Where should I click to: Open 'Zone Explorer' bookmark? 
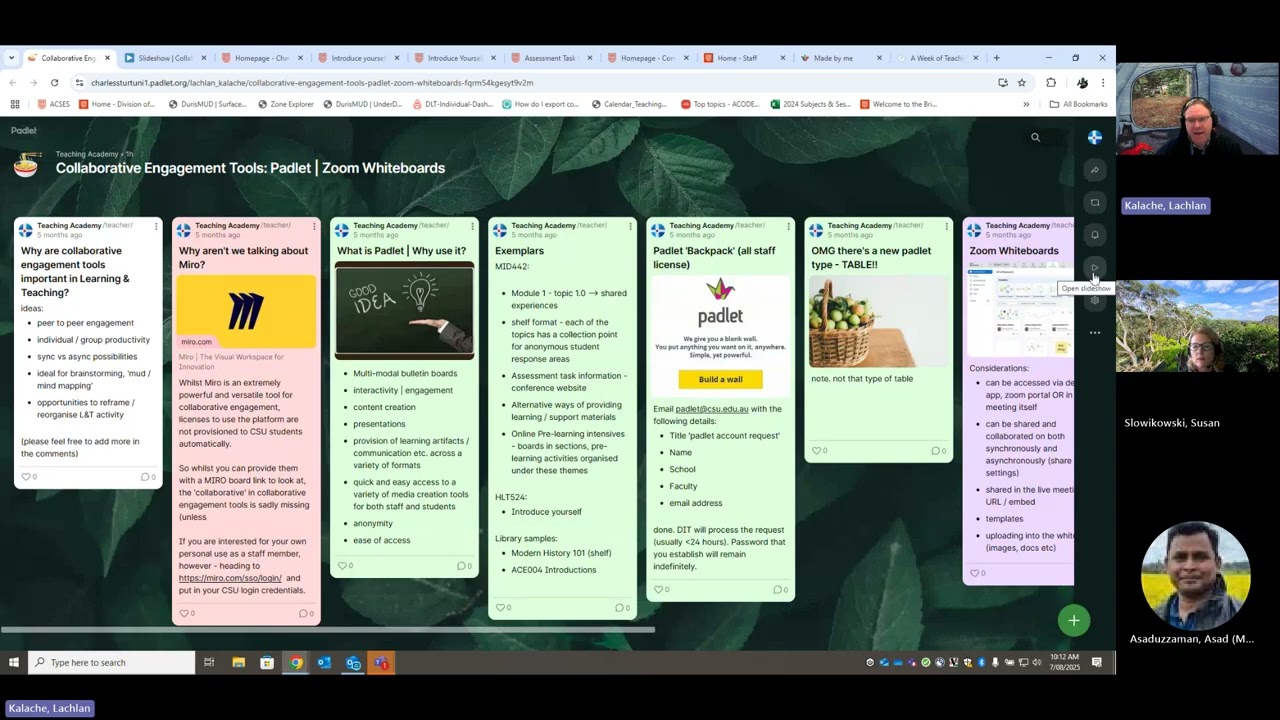point(286,104)
